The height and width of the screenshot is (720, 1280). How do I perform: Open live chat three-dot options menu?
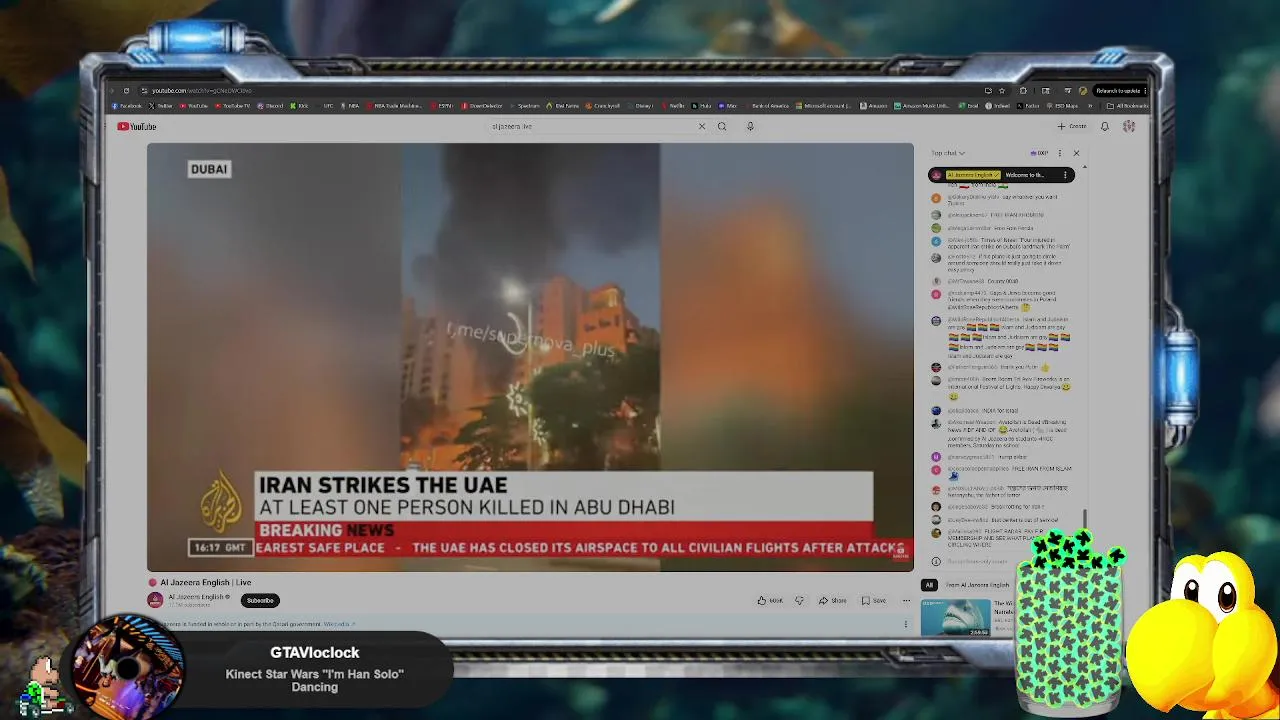click(x=1060, y=153)
